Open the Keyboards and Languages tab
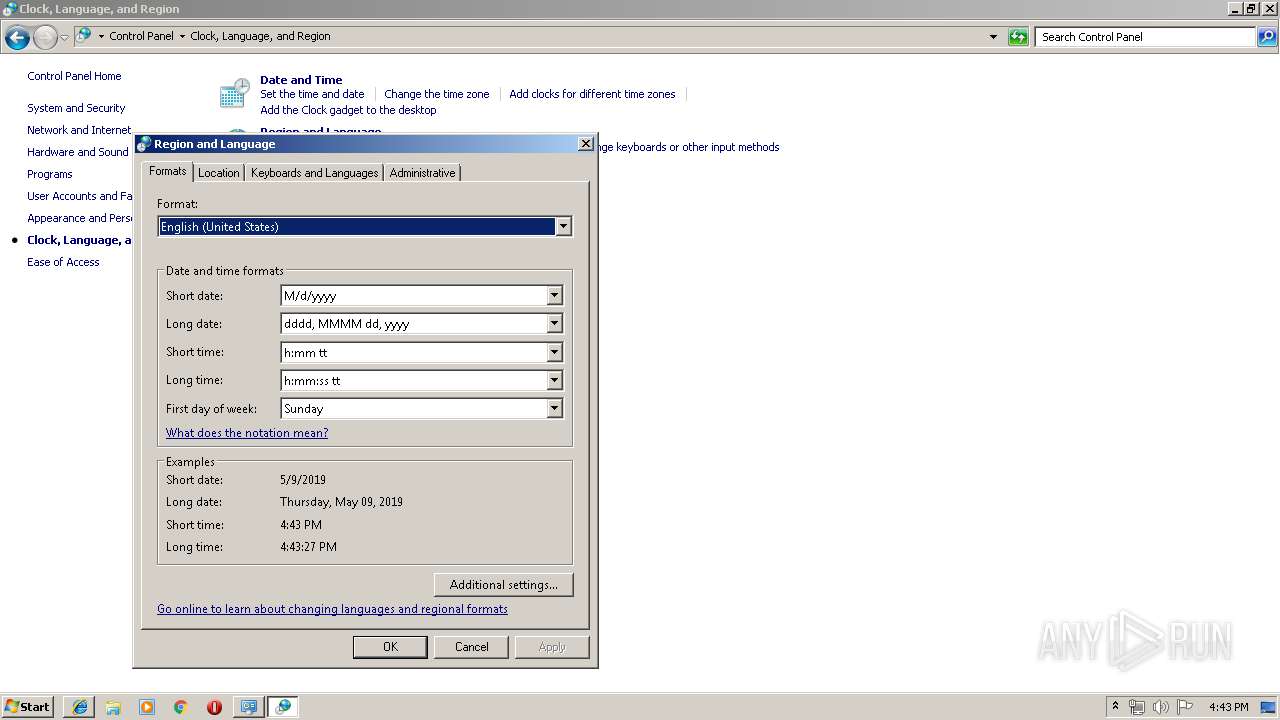Screen dimensions: 1280x720 [x=314, y=173]
